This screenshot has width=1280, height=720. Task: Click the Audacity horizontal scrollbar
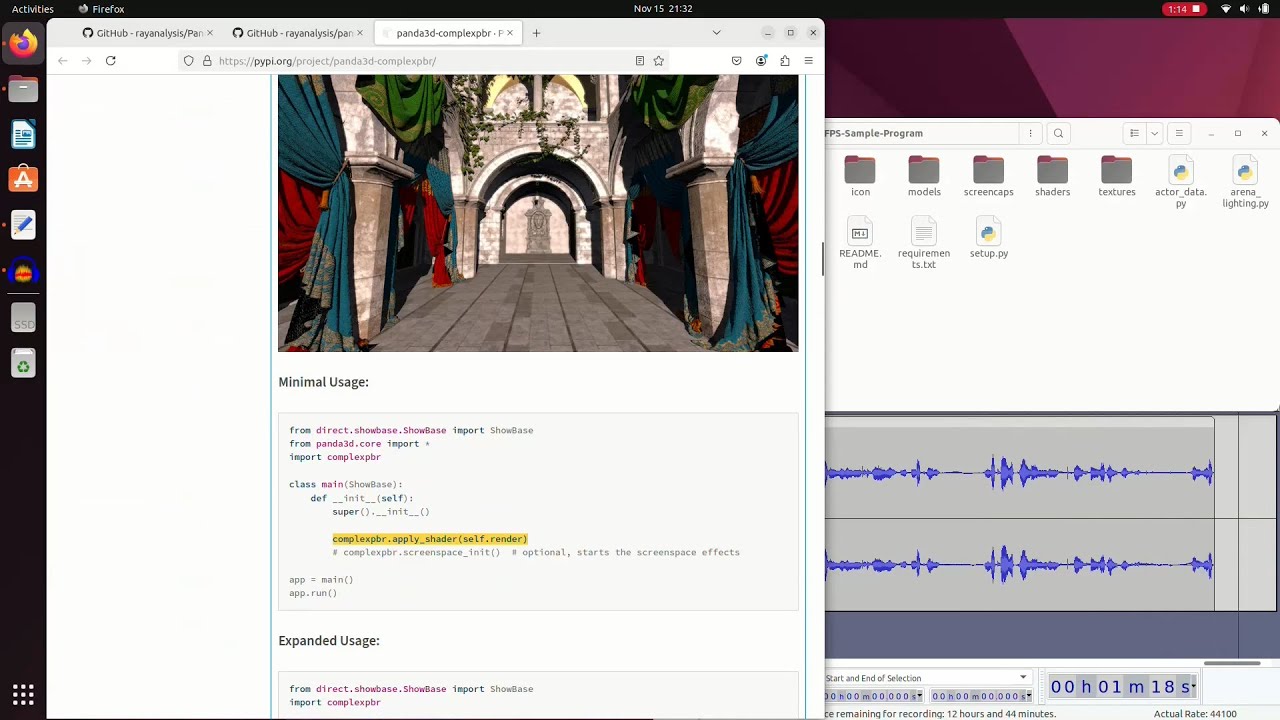coord(1232,663)
